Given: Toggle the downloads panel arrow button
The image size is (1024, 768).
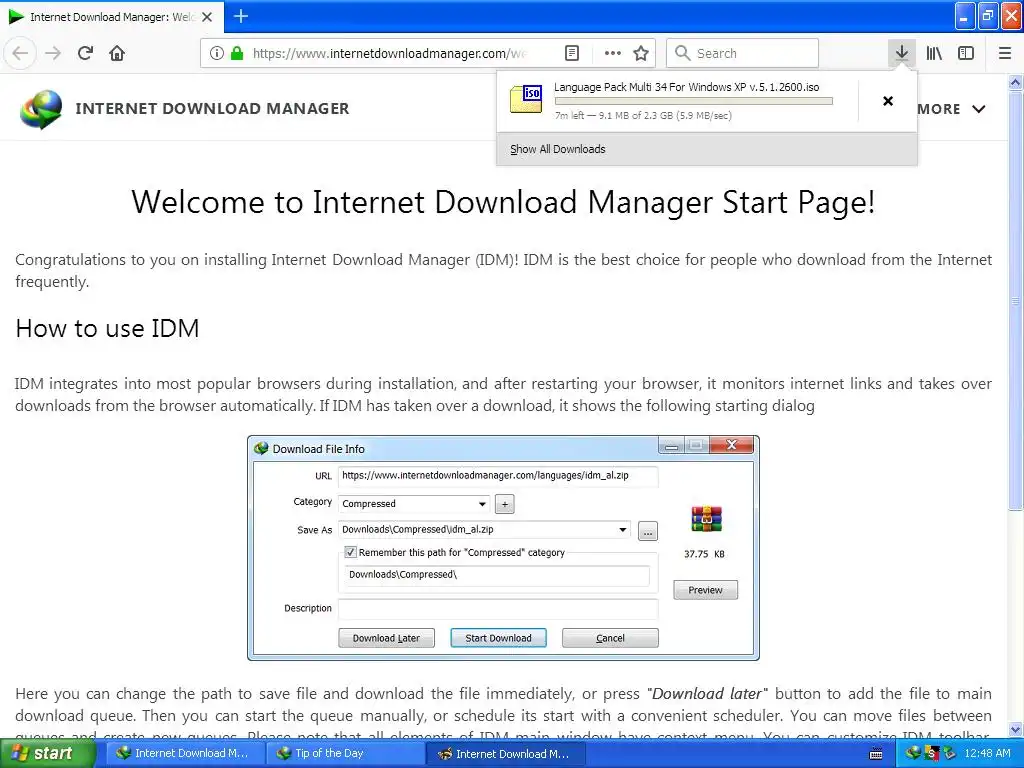Looking at the screenshot, I should 901,53.
